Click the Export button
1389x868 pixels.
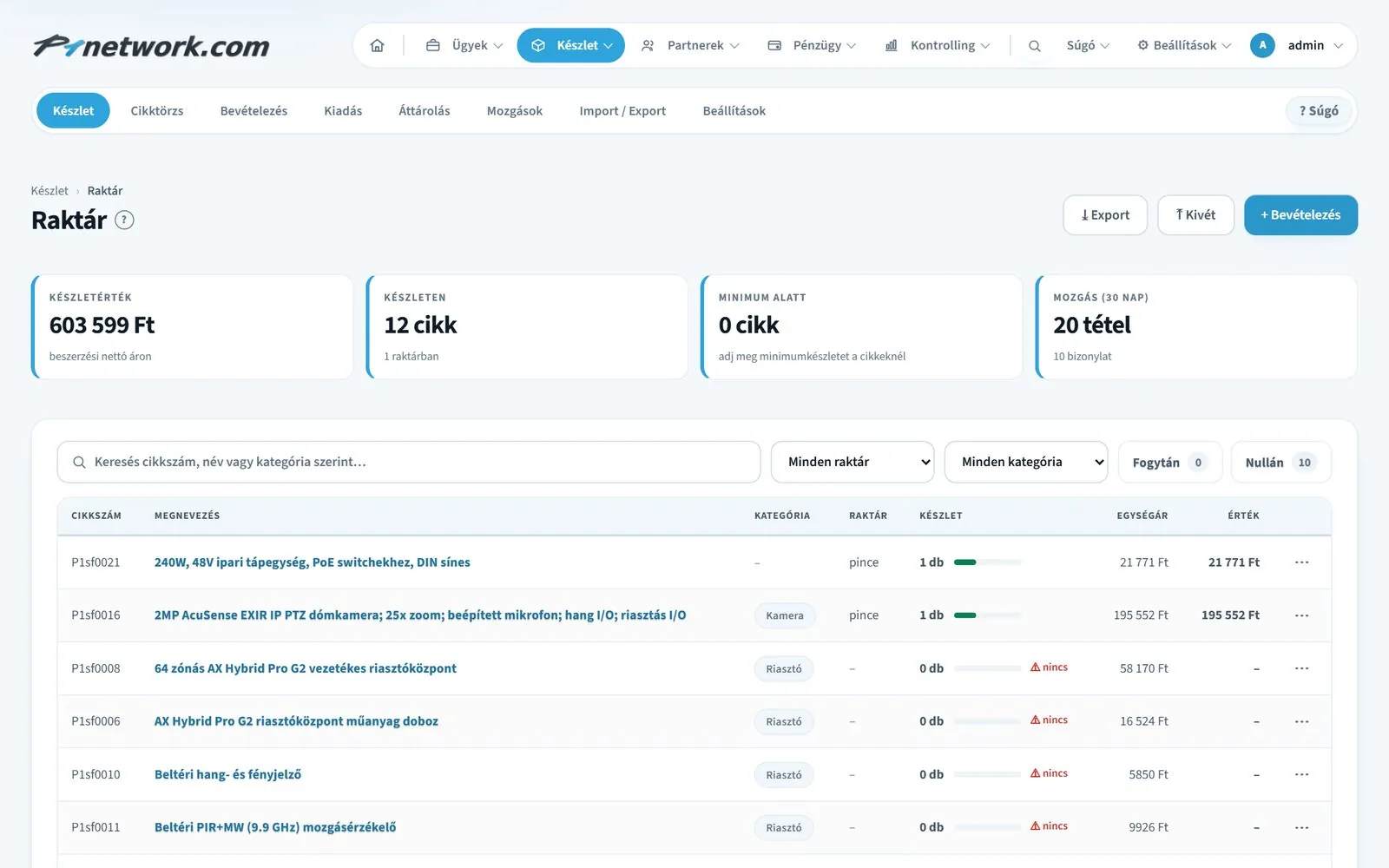click(x=1105, y=215)
